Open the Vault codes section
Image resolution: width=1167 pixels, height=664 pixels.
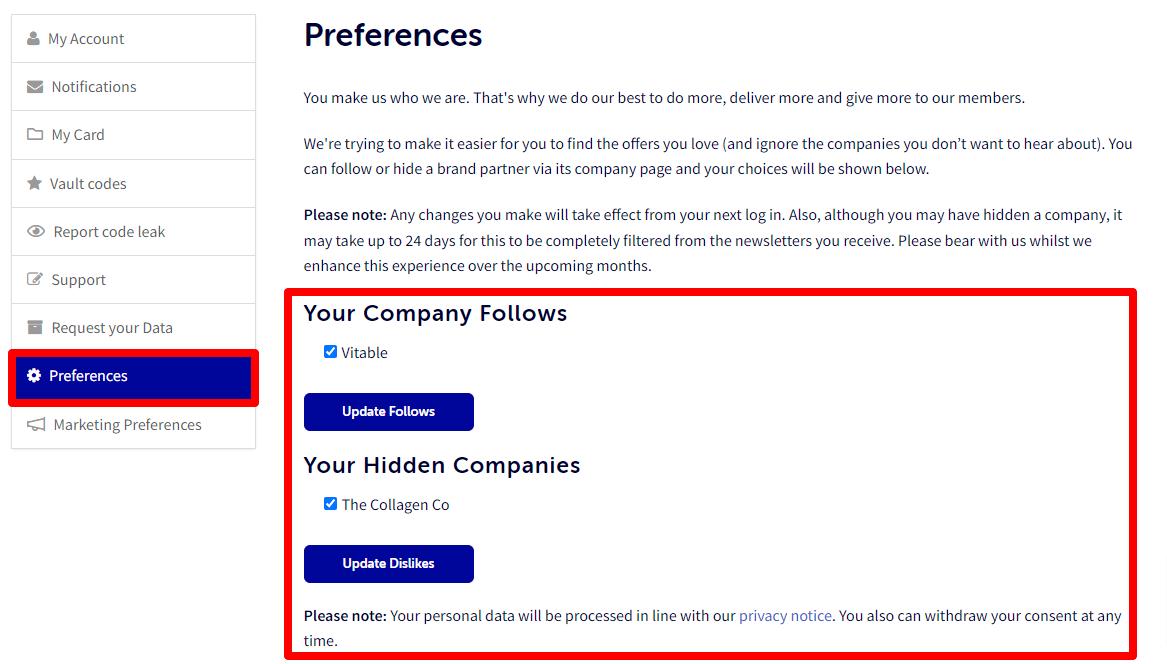88,184
